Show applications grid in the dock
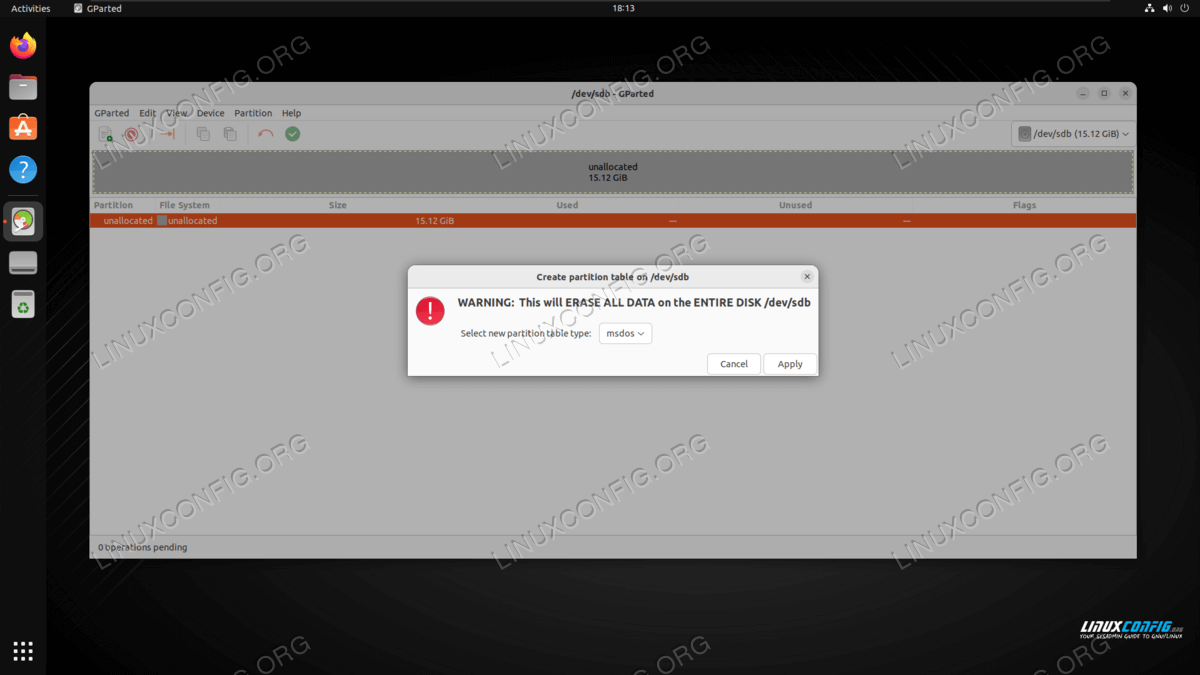The height and width of the screenshot is (675, 1200). coord(23,651)
